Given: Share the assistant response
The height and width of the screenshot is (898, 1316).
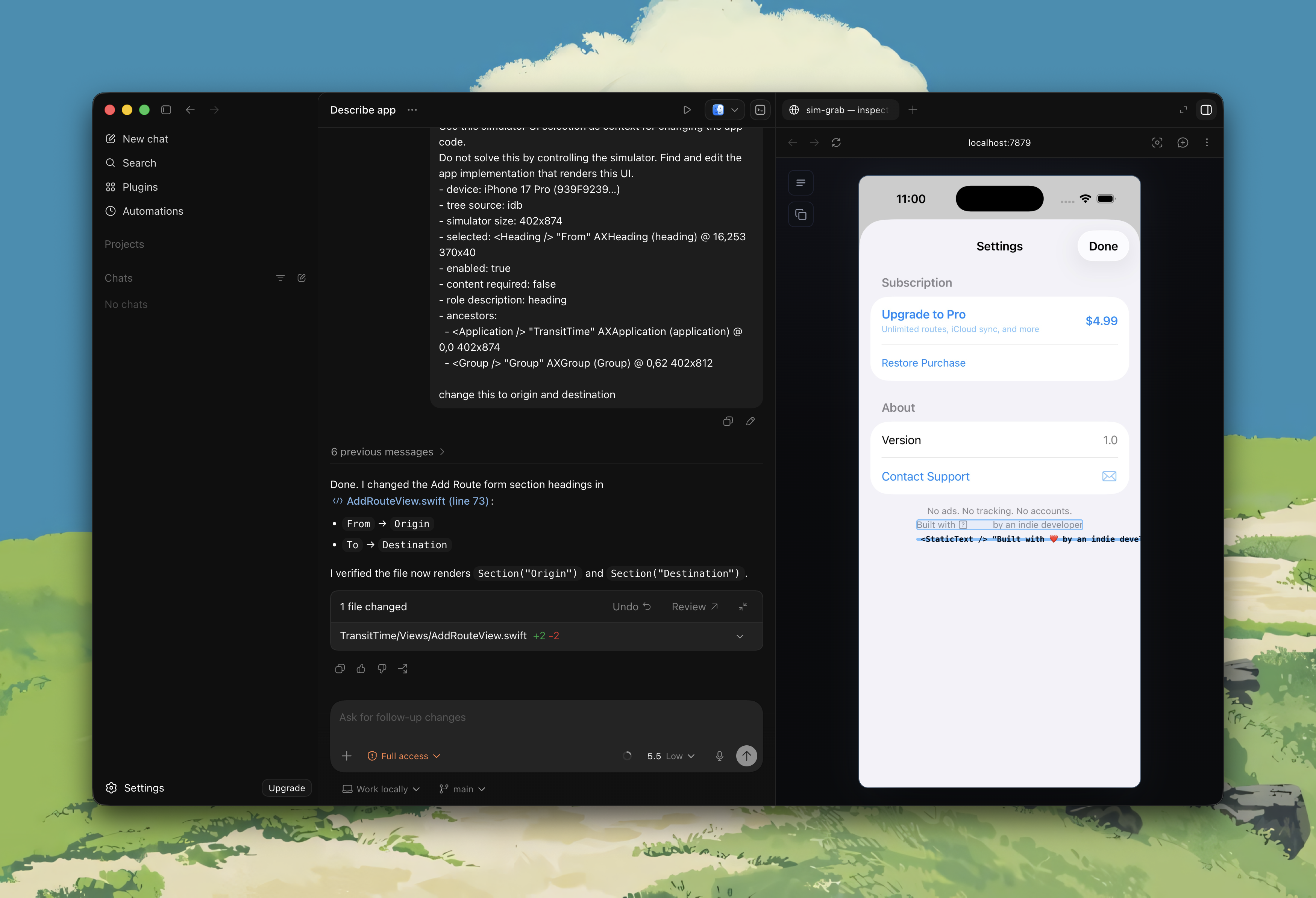Looking at the screenshot, I should pos(403,669).
